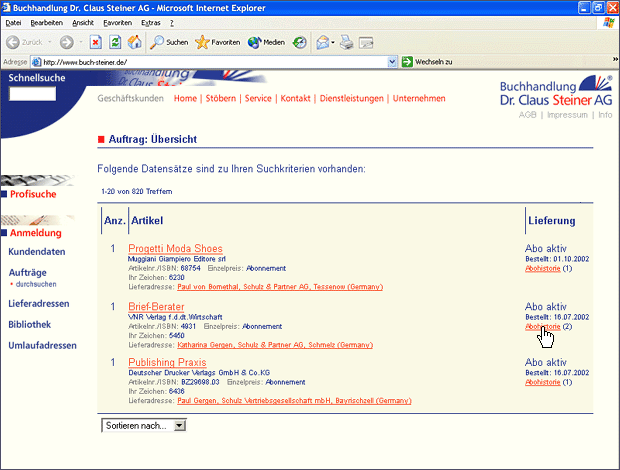Viewport: 620px width, 470px height.
Task: Click the Buchhandlung Dr. Claus Steiner AG logo
Action: 556,91
